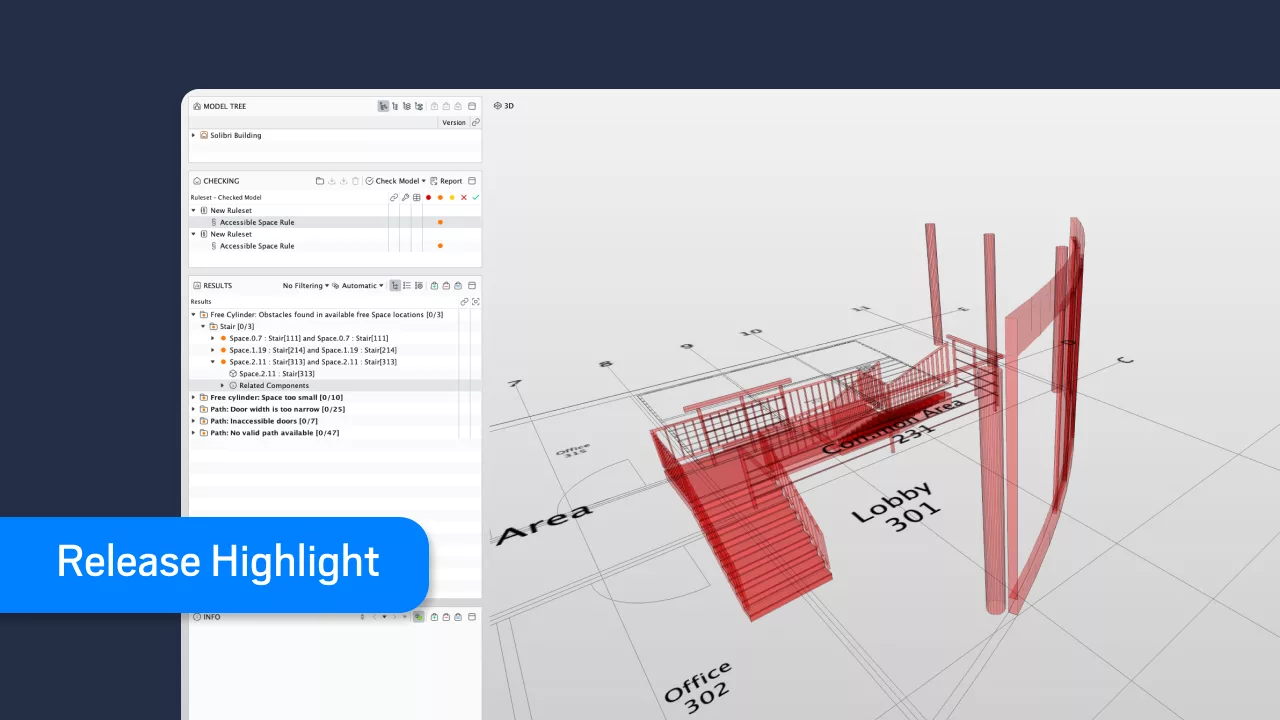Click the zoom-to-result icon in Results header

475,301
